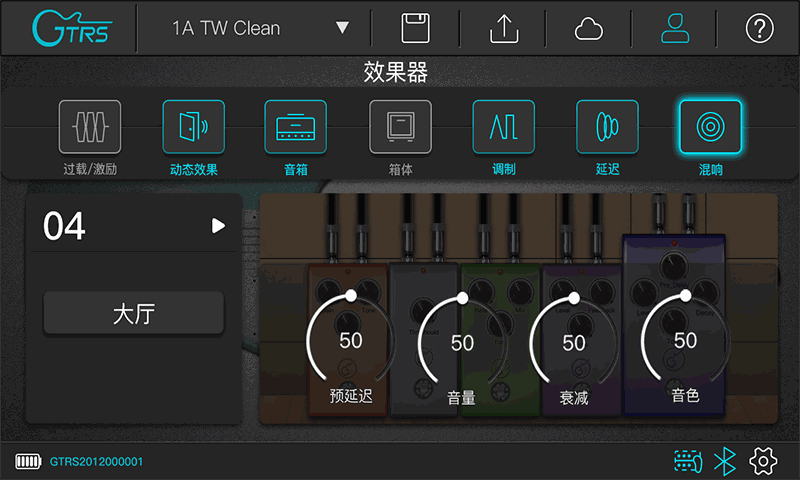Click the 效果器 effects title
This screenshot has width=800, height=480.
396,72
